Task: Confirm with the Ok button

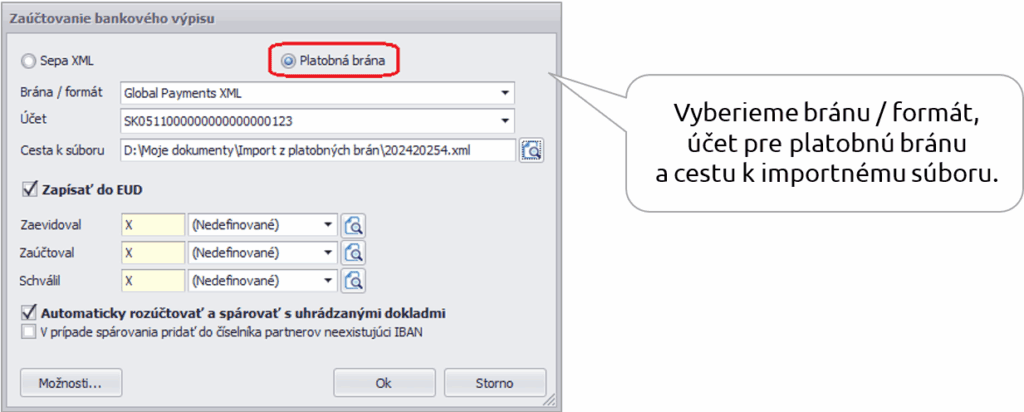Action: pos(384,382)
